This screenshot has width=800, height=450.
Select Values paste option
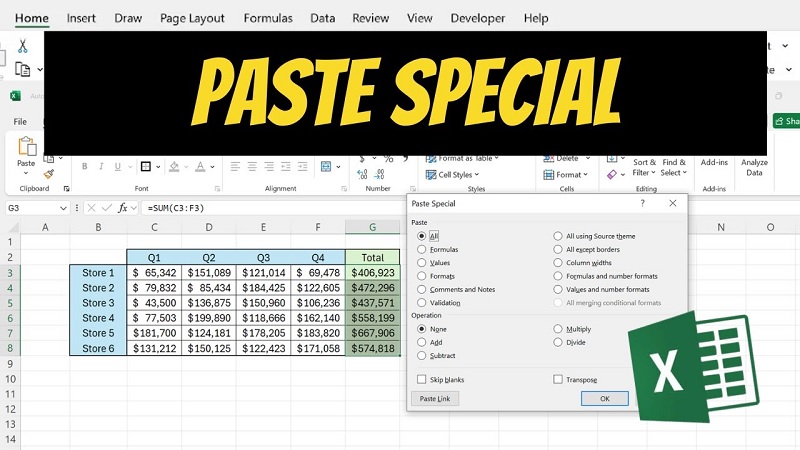coord(421,263)
